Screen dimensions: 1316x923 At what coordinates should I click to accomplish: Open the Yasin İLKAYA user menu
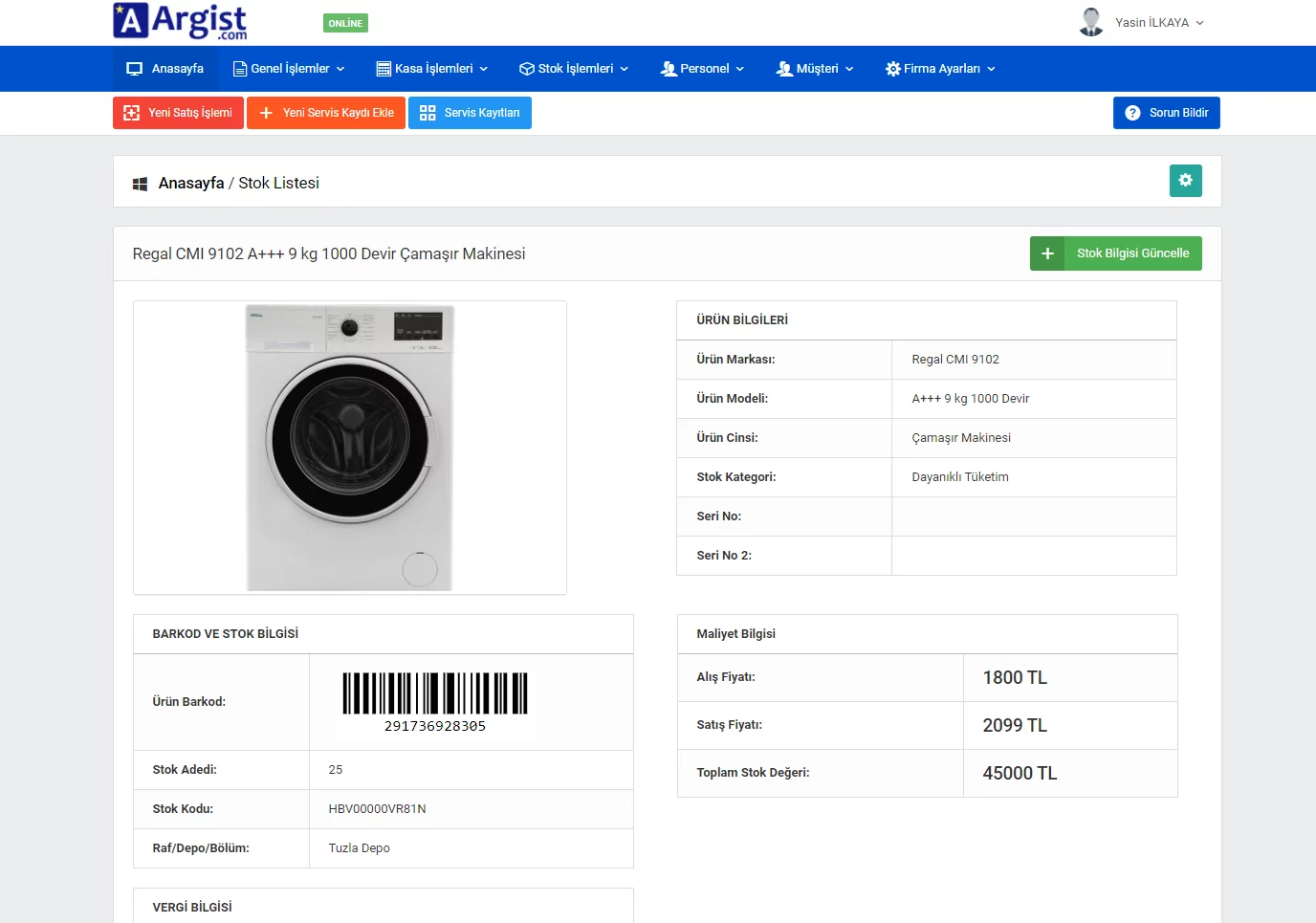click(1158, 23)
